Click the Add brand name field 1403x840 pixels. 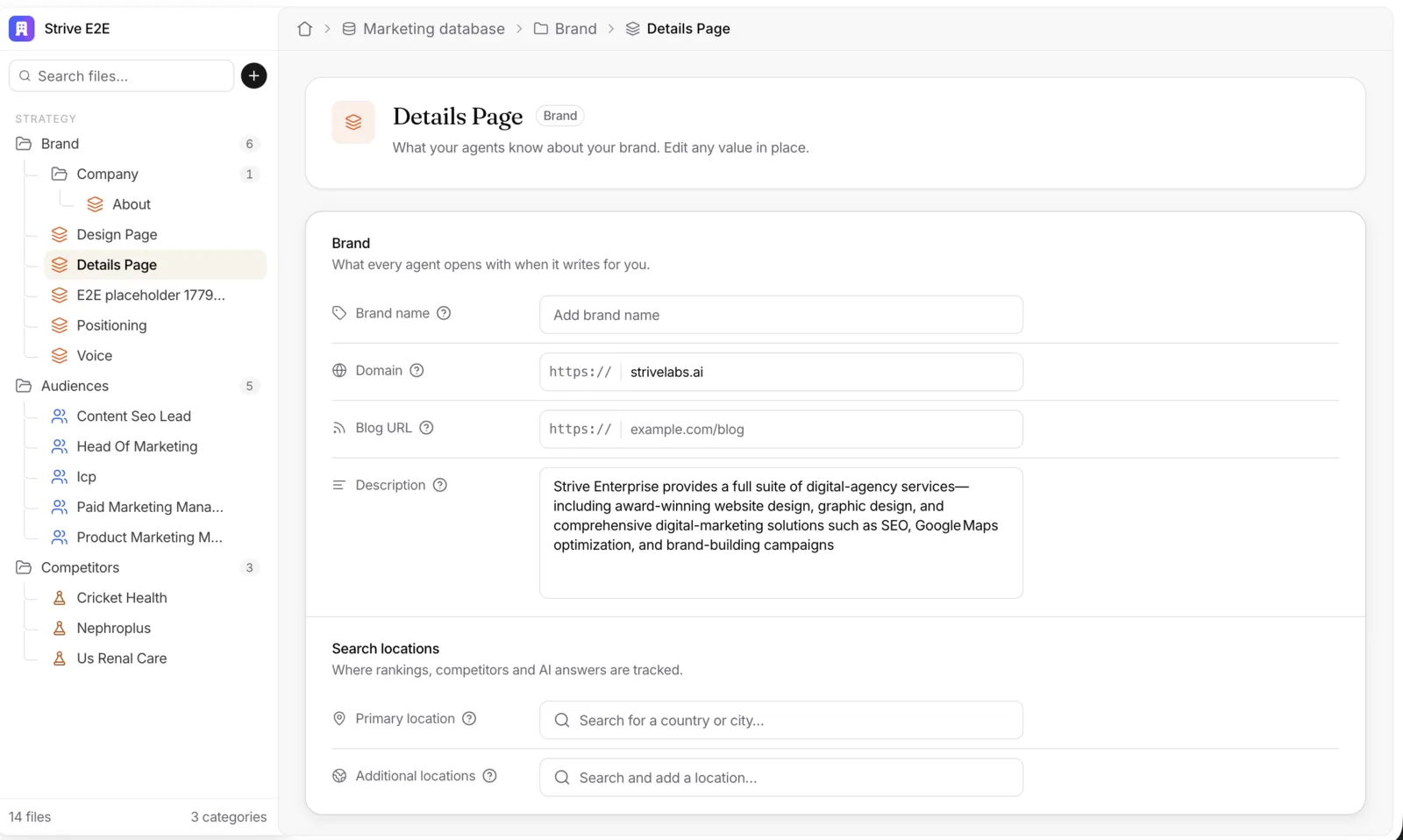780,315
